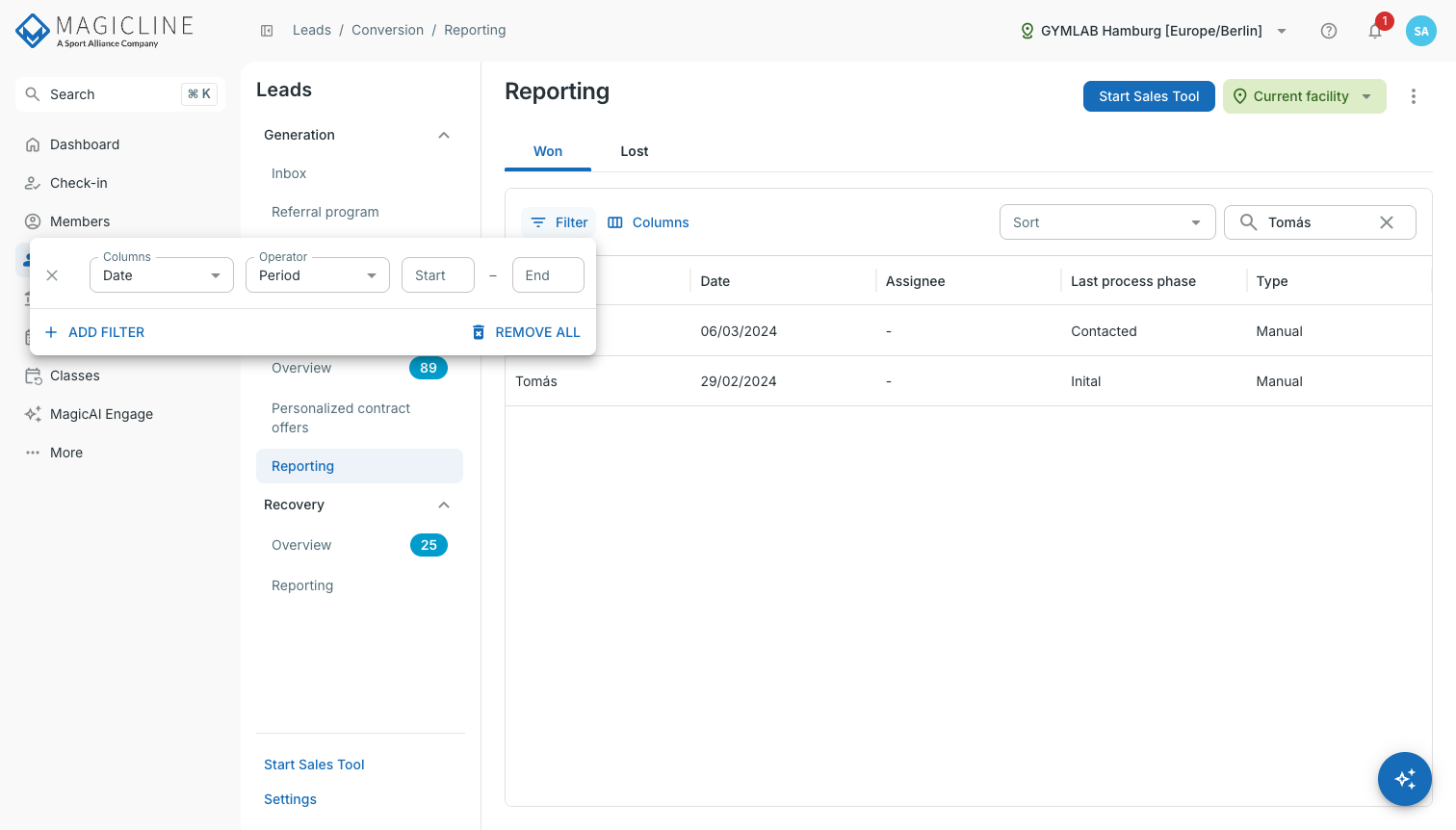The height and width of the screenshot is (830, 1456).
Task: Click the Check-in icon in sidebar
Action: pyautogui.click(x=33, y=183)
